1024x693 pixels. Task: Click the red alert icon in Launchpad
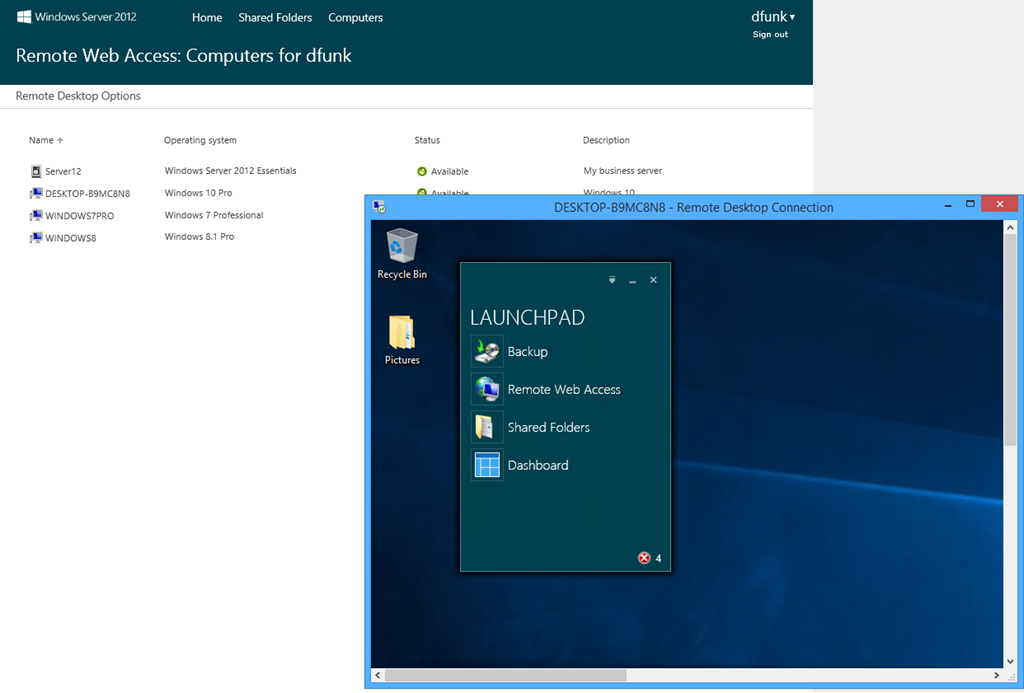coord(644,558)
